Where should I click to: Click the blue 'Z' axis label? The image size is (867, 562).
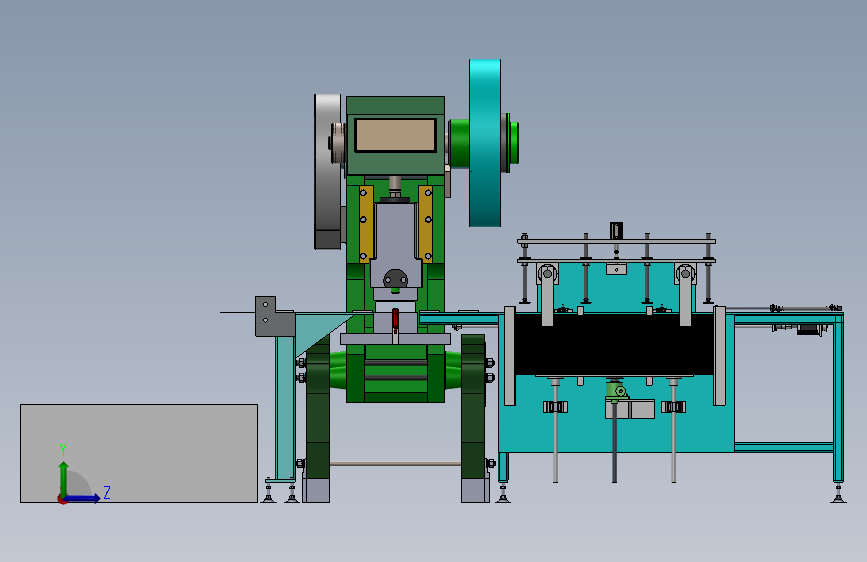107,492
